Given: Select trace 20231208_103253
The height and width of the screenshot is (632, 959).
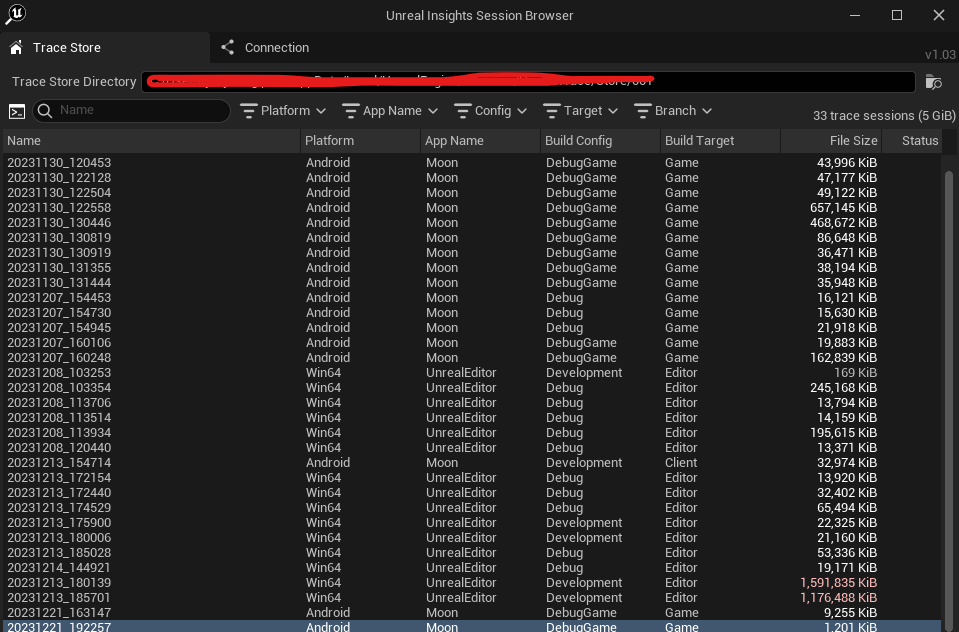Looking at the screenshot, I should 472,373.
